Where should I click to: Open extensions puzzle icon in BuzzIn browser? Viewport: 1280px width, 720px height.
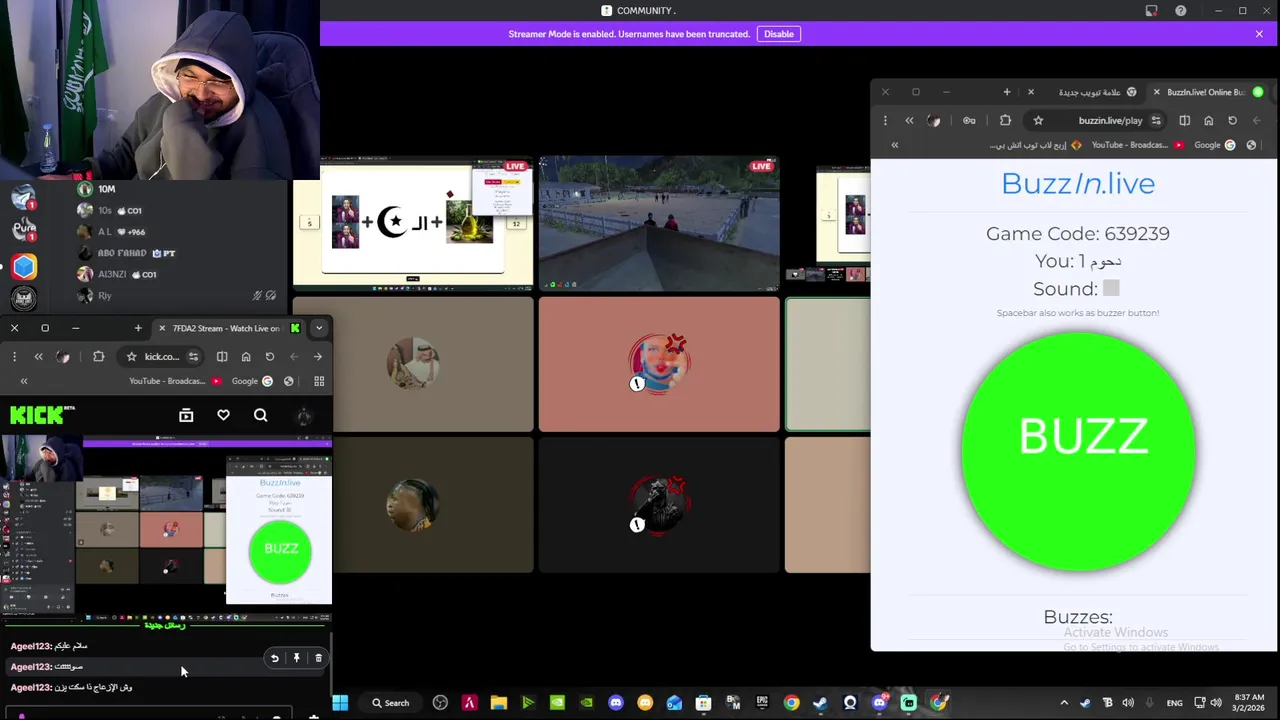[x=1005, y=120]
